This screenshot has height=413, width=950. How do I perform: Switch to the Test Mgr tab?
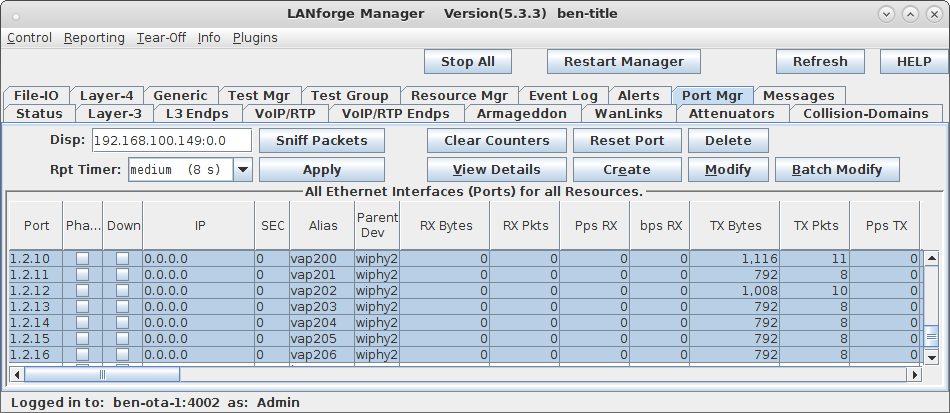[259, 96]
